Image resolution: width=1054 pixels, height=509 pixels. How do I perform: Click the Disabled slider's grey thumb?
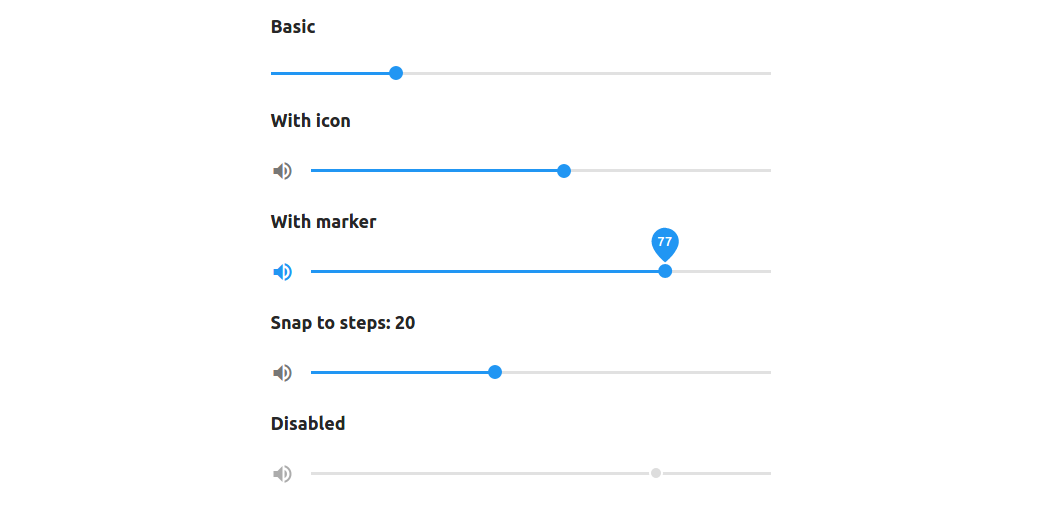pyautogui.click(x=656, y=473)
